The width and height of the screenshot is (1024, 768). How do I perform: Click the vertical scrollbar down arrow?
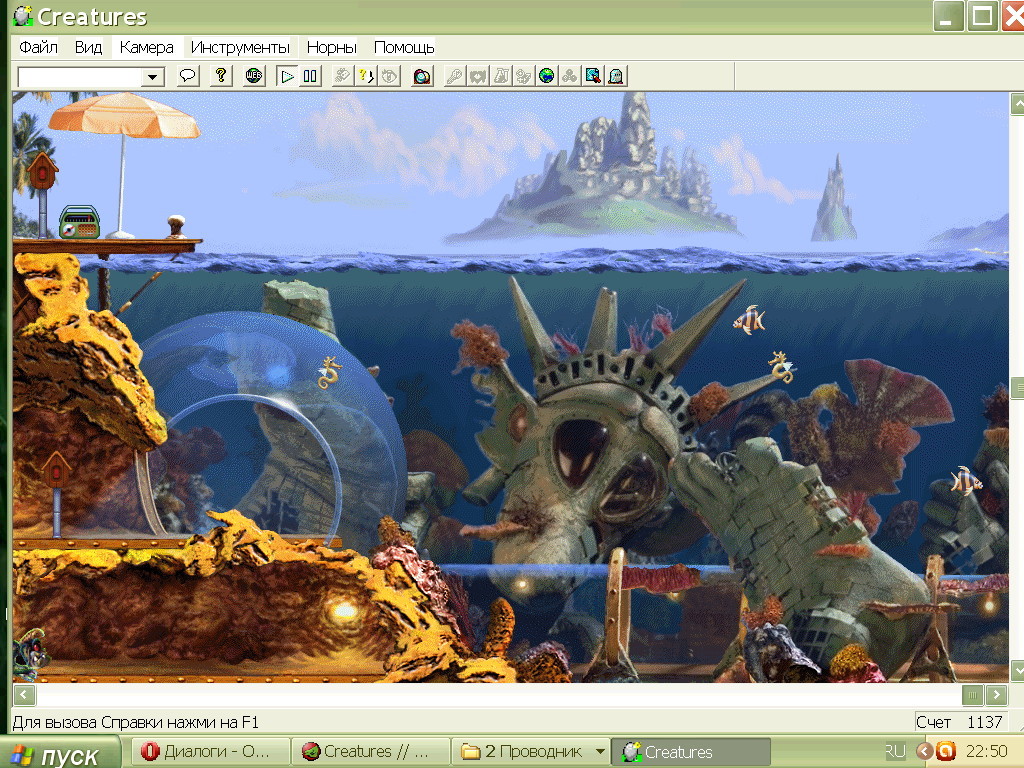pos(1017,670)
